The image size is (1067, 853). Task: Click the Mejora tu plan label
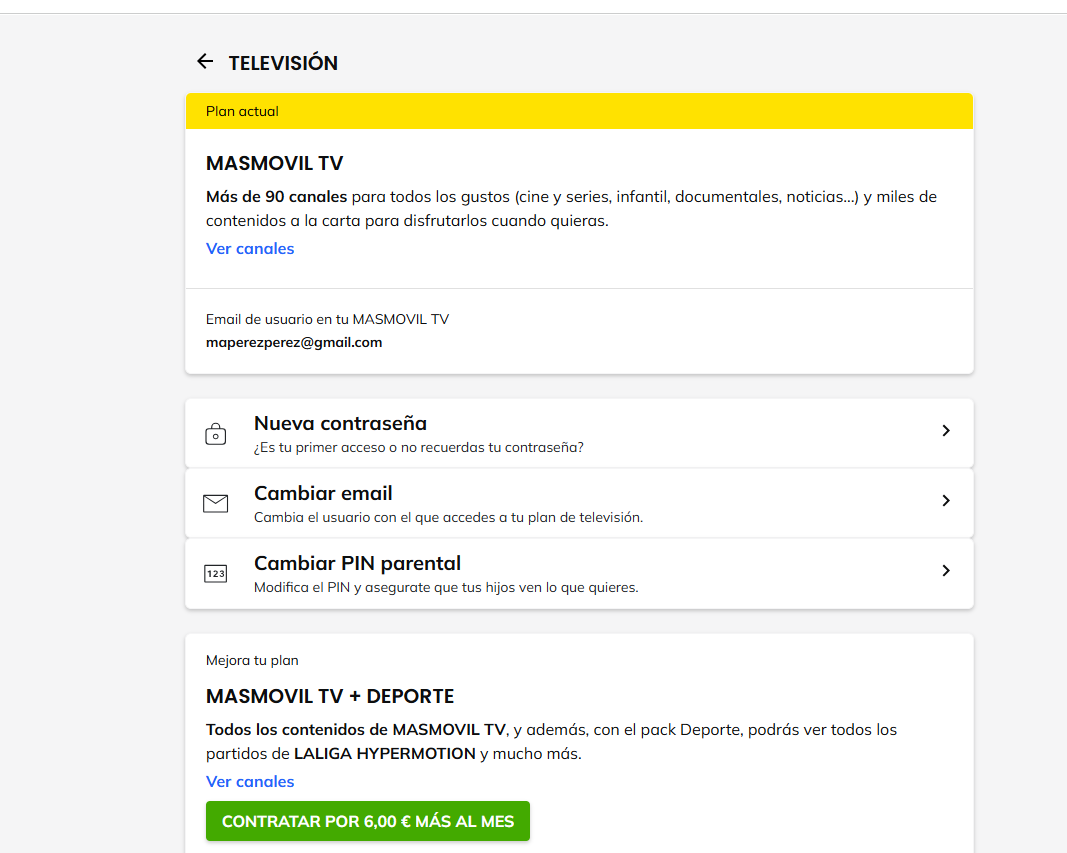252,660
